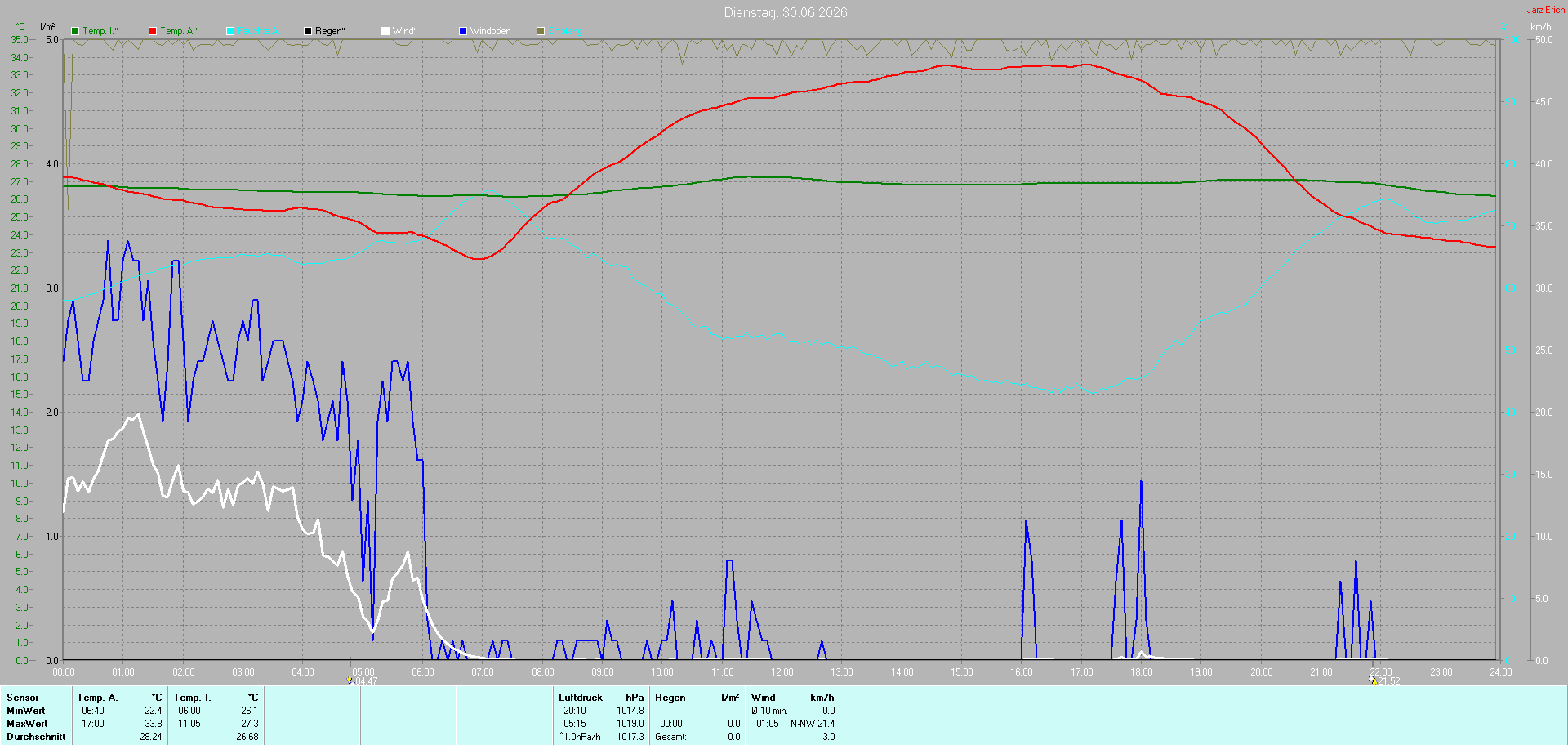This screenshot has width=1568, height=745.
Task: Click the 'Sensor' header in the table
Action: coord(23,698)
